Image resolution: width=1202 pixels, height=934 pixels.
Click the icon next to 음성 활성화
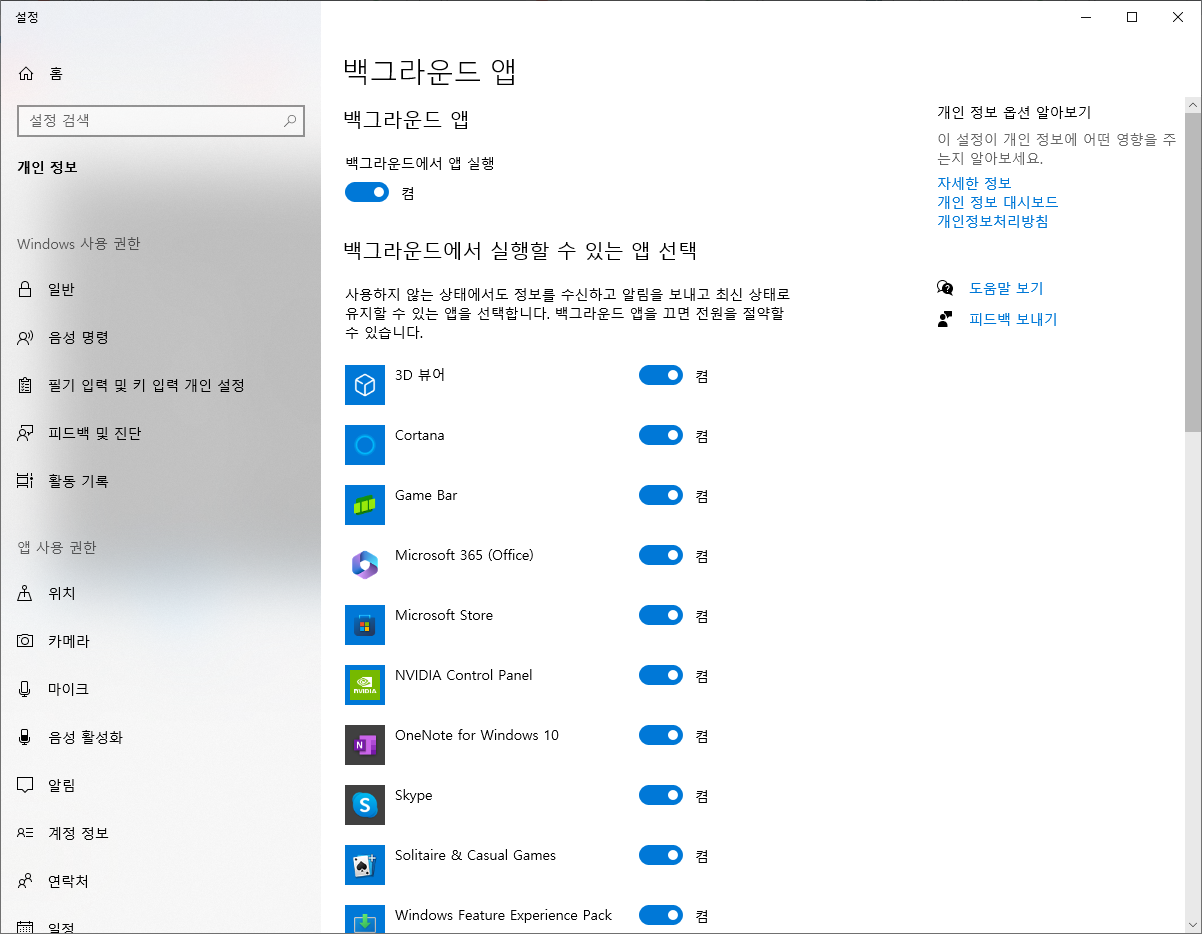(x=26, y=738)
